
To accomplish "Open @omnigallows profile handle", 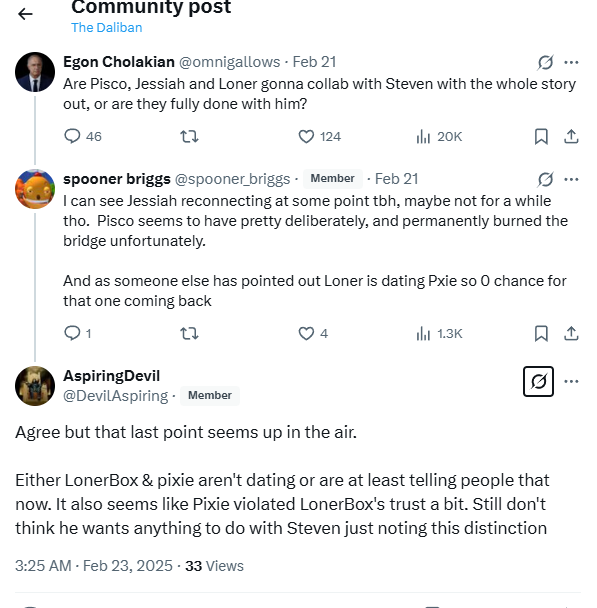I will (229, 62).
